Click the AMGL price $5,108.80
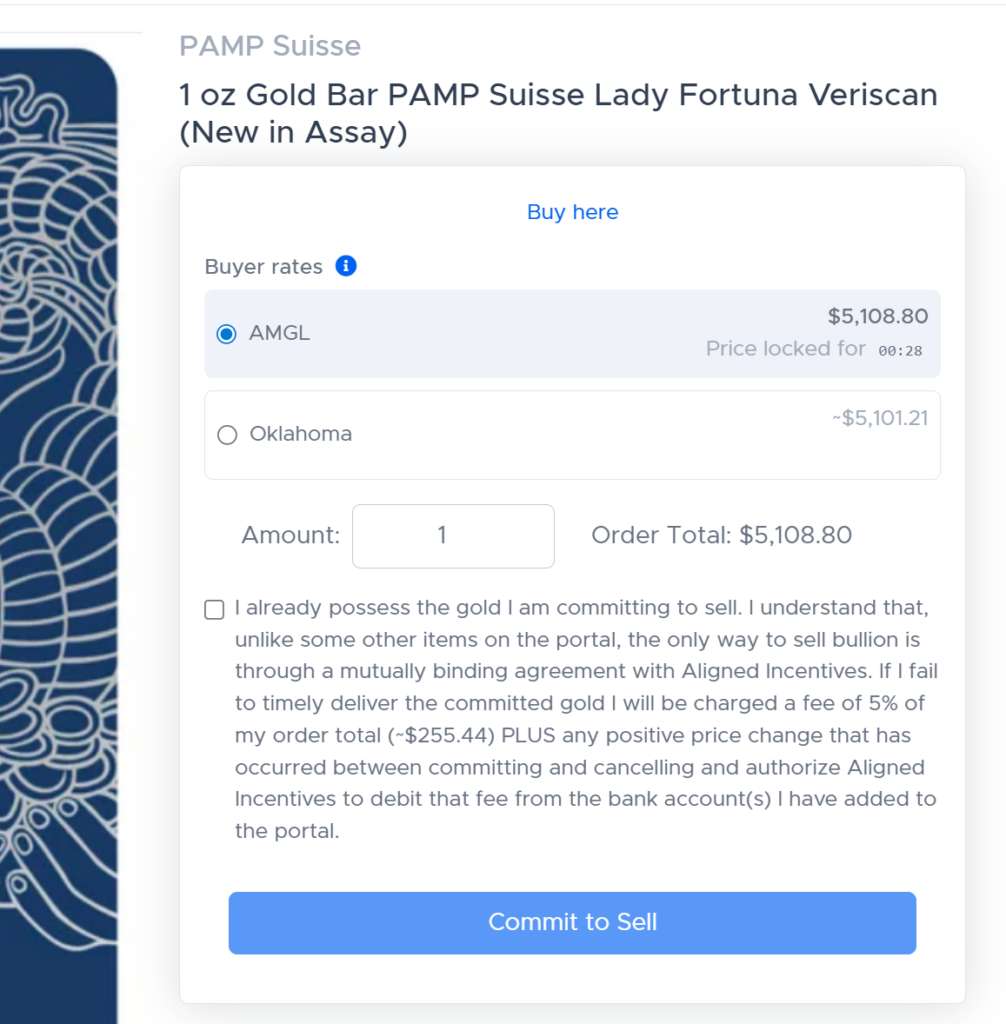The width and height of the screenshot is (1006, 1024). [x=877, y=317]
